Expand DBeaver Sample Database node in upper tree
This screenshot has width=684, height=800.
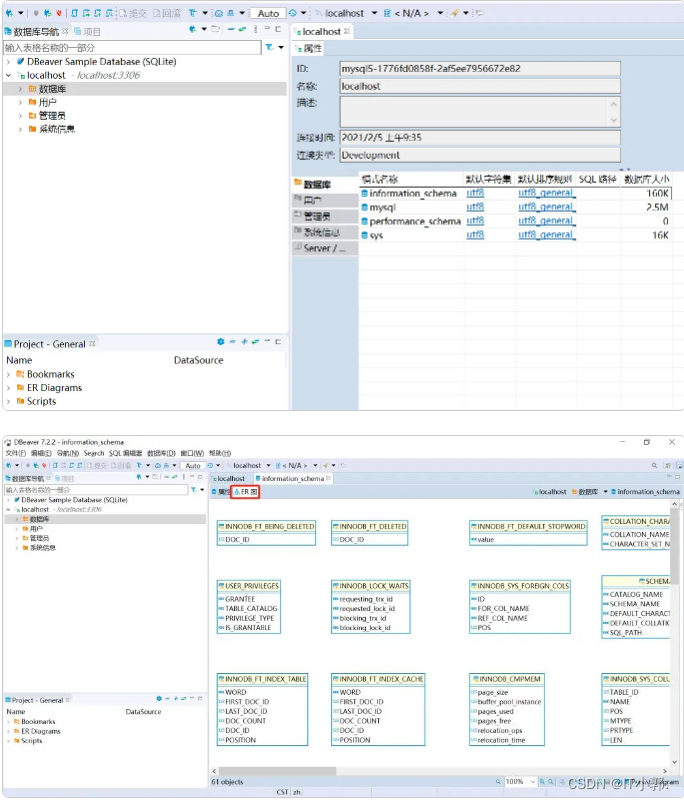click(x=8, y=62)
